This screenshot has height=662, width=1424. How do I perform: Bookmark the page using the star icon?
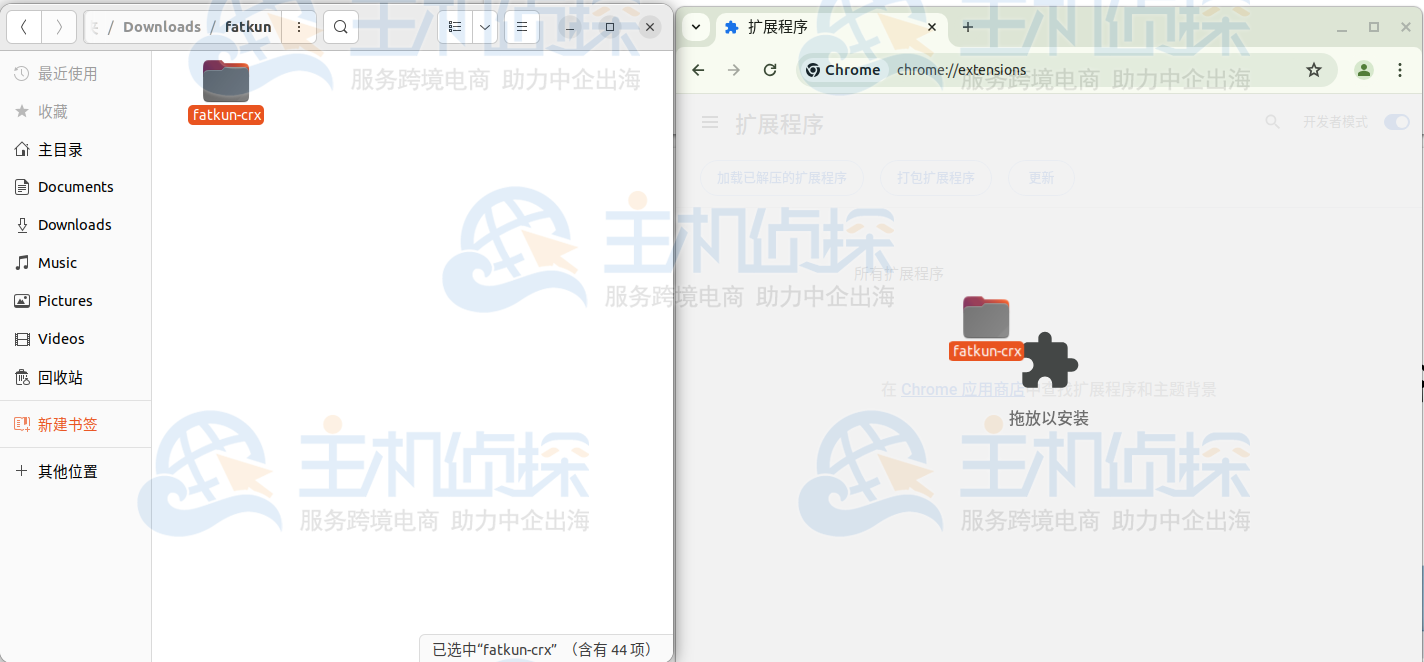coord(1314,70)
